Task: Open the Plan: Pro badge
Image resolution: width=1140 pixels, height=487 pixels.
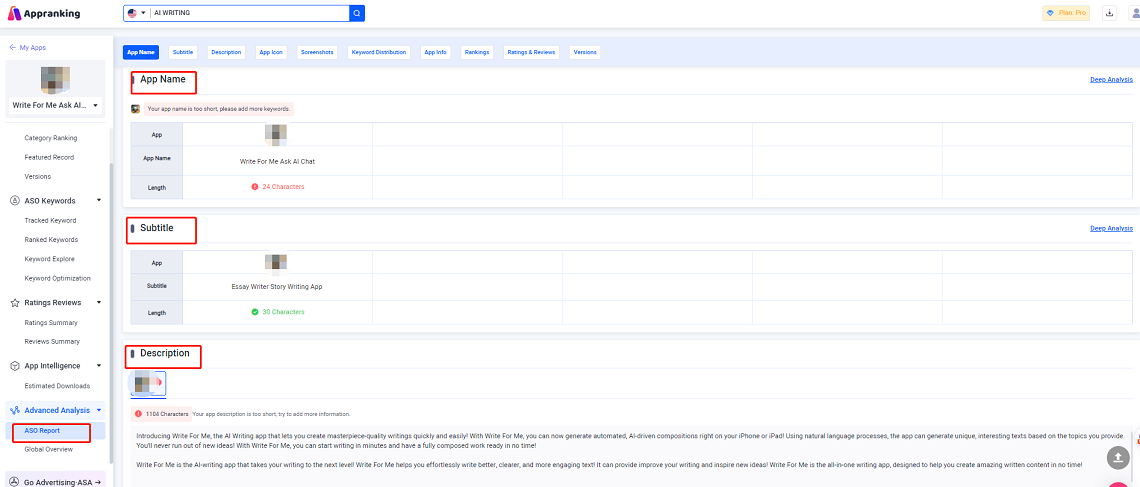Action: pos(1066,13)
